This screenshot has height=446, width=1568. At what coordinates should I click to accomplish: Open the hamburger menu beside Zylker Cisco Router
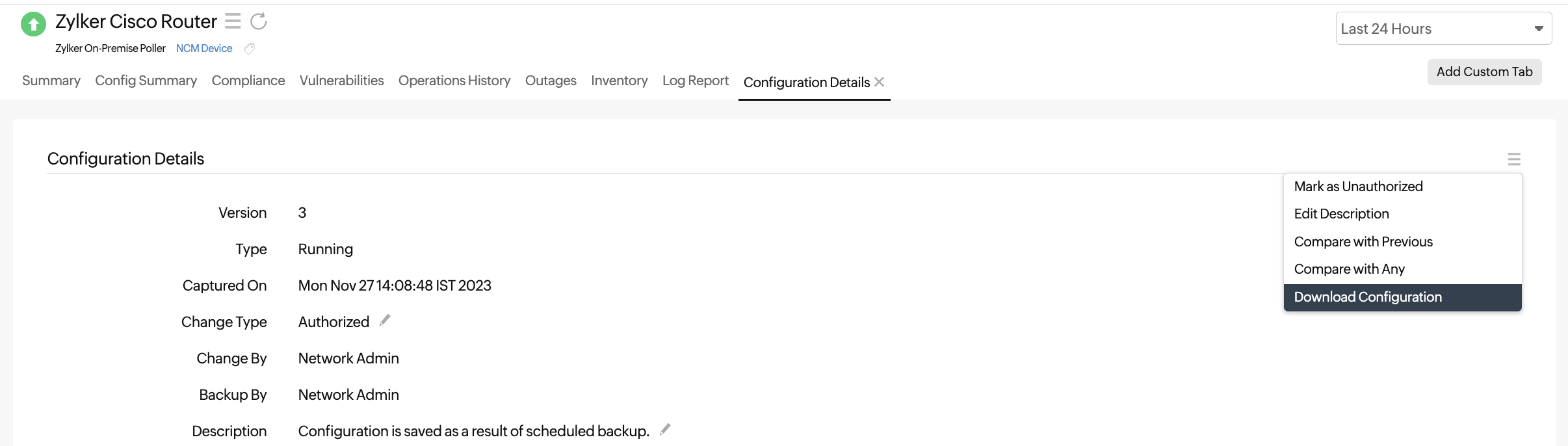(x=233, y=21)
